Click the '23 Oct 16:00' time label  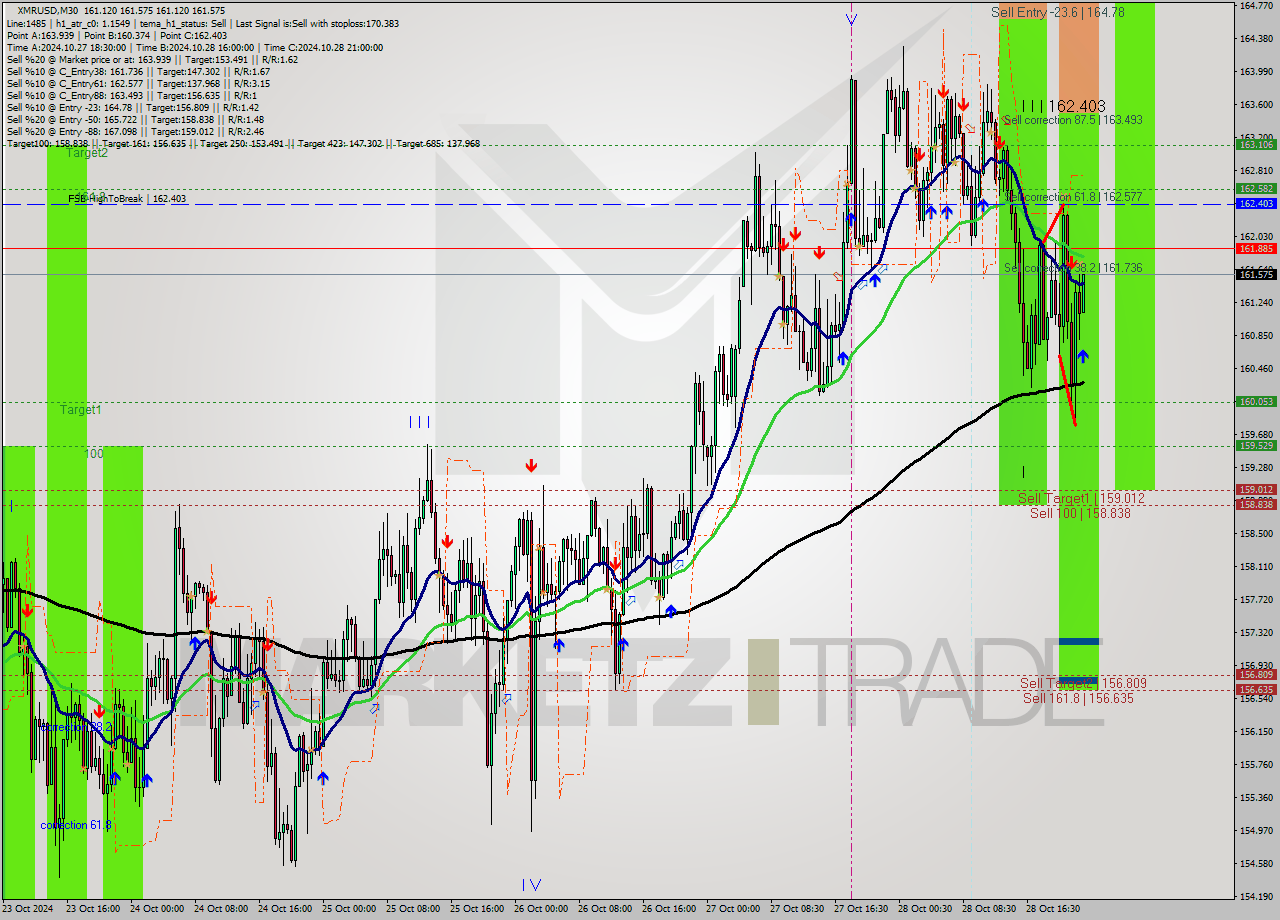tap(92, 909)
